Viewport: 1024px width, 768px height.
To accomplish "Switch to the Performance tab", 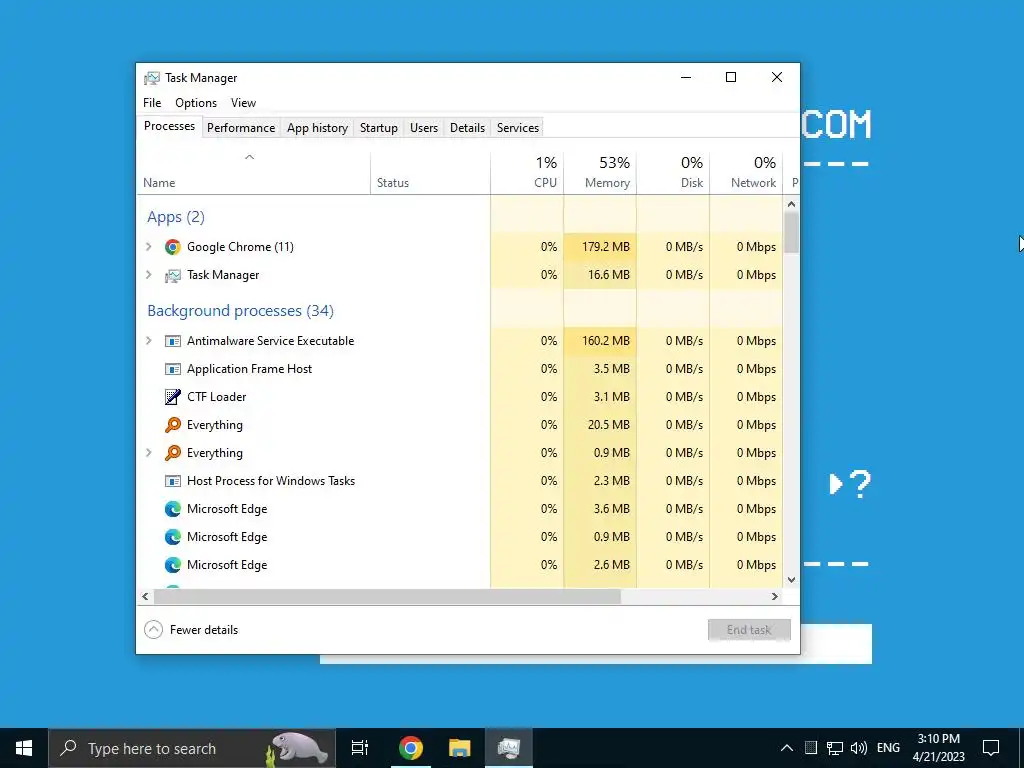I will (x=241, y=128).
